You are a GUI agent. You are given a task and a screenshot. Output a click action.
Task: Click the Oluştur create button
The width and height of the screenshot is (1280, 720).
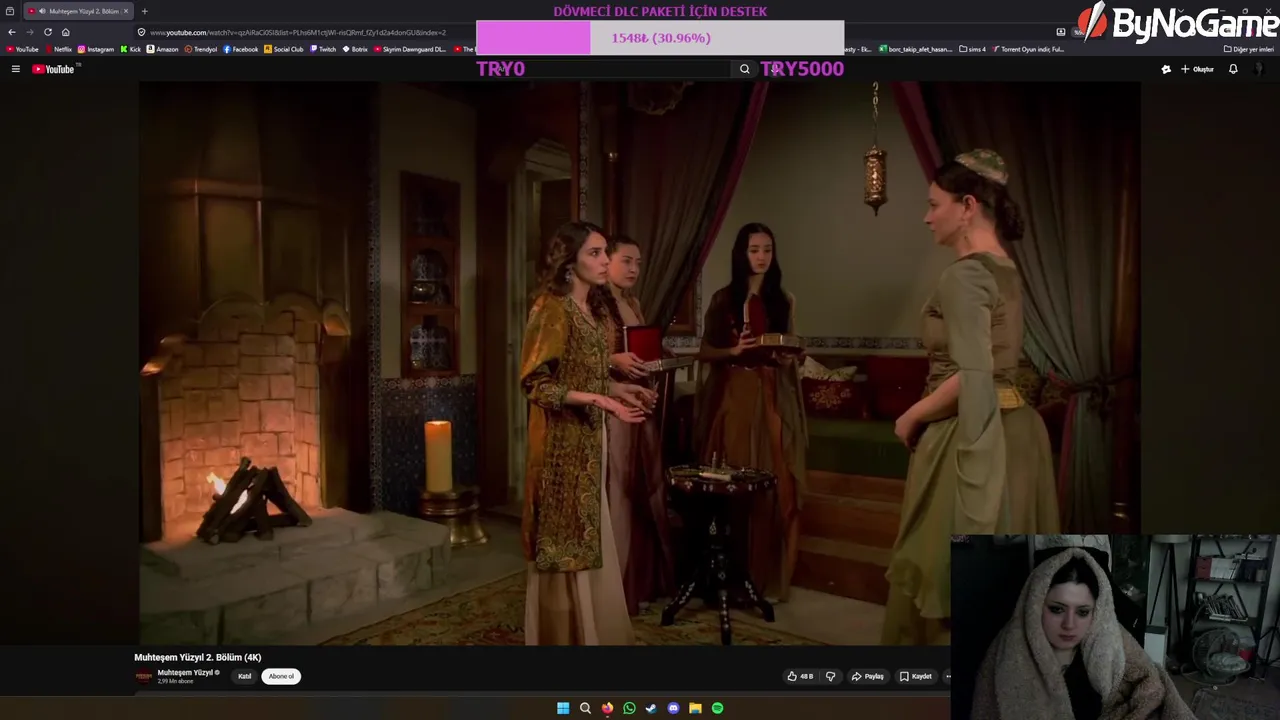(x=1197, y=69)
